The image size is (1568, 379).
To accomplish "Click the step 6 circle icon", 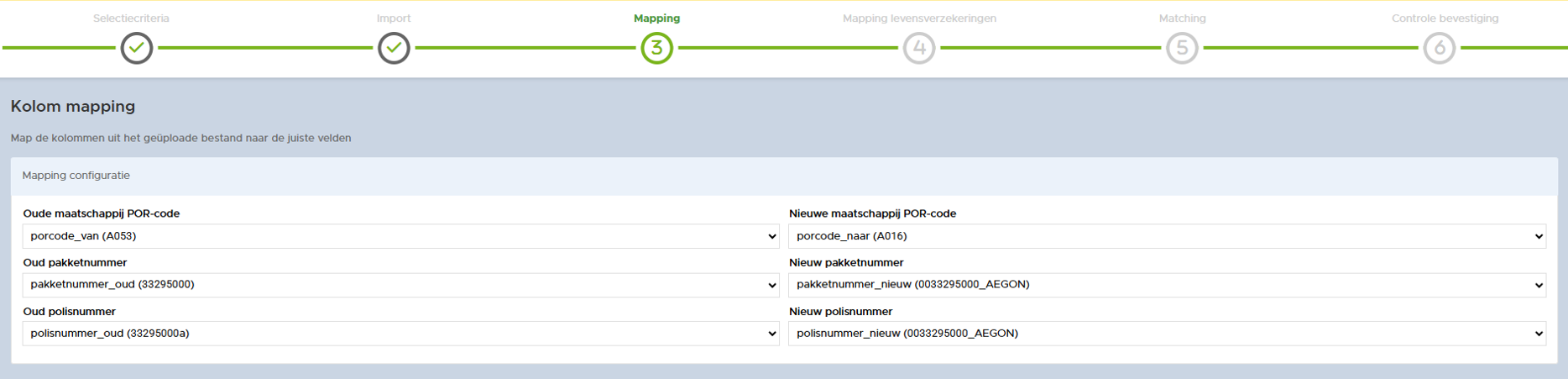I will tap(1439, 48).
